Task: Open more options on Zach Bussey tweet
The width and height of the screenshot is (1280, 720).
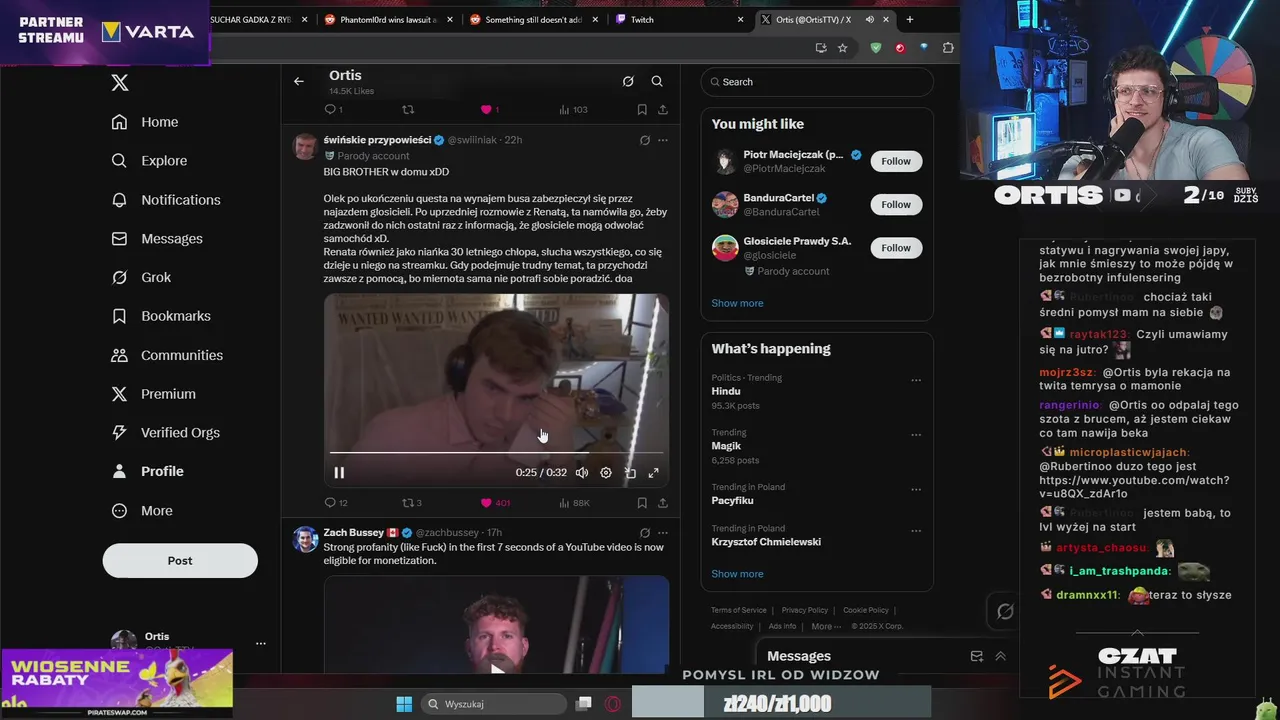Action: pyautogui.click(x=663, y=533)
